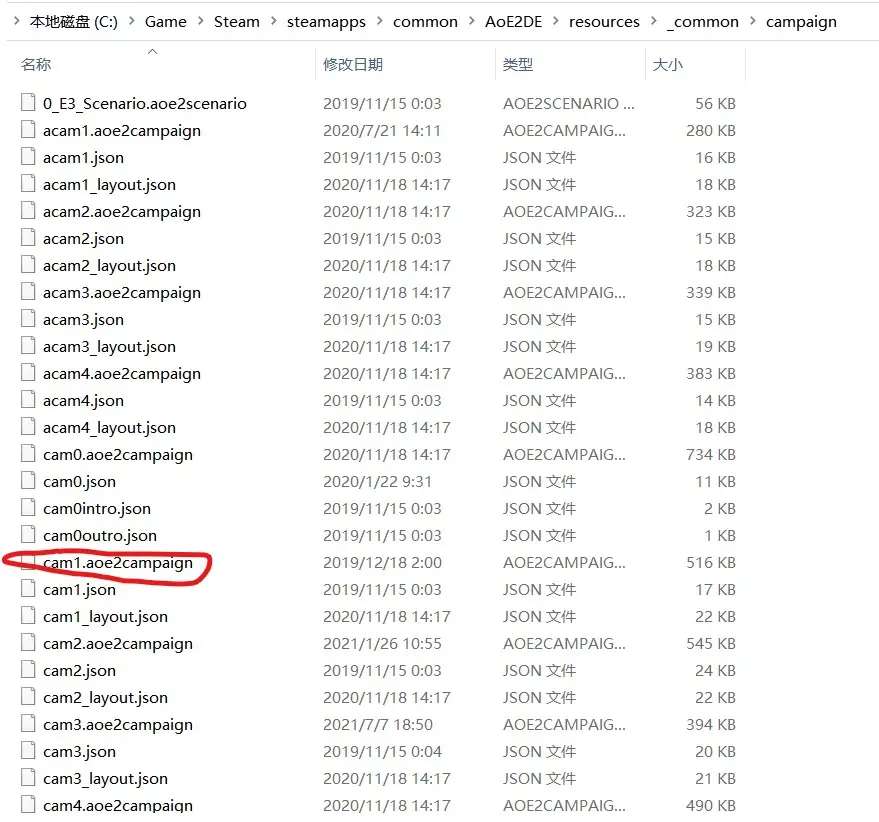Select the cam1_layout.json file icon
The image size is (879, 822).
pyautogui.click(x=28, y=616)
